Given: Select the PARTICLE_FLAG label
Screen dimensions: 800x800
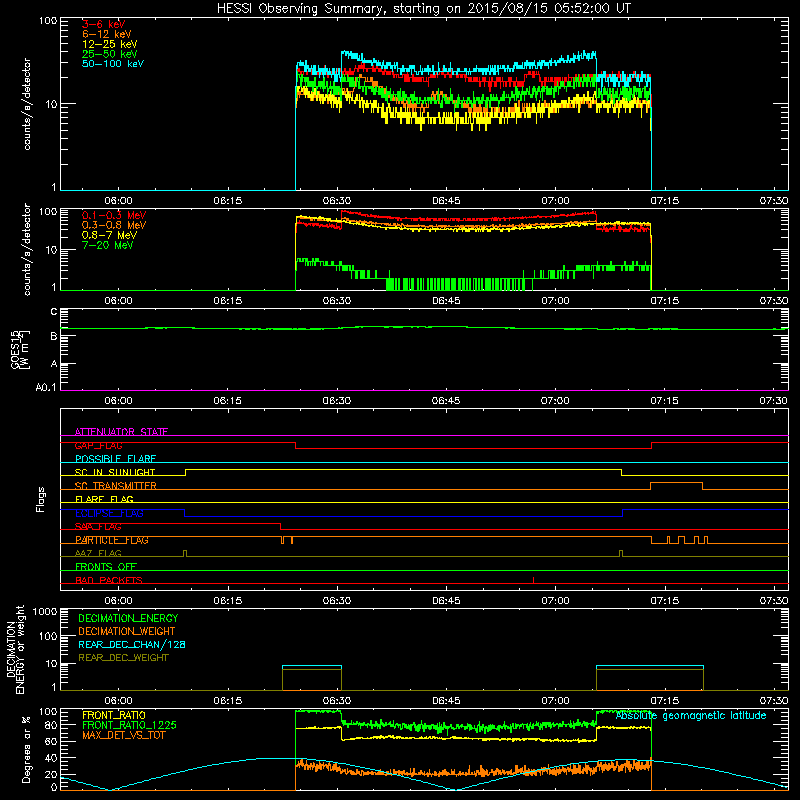Looking at the screenshot, I should click(112, 540).
